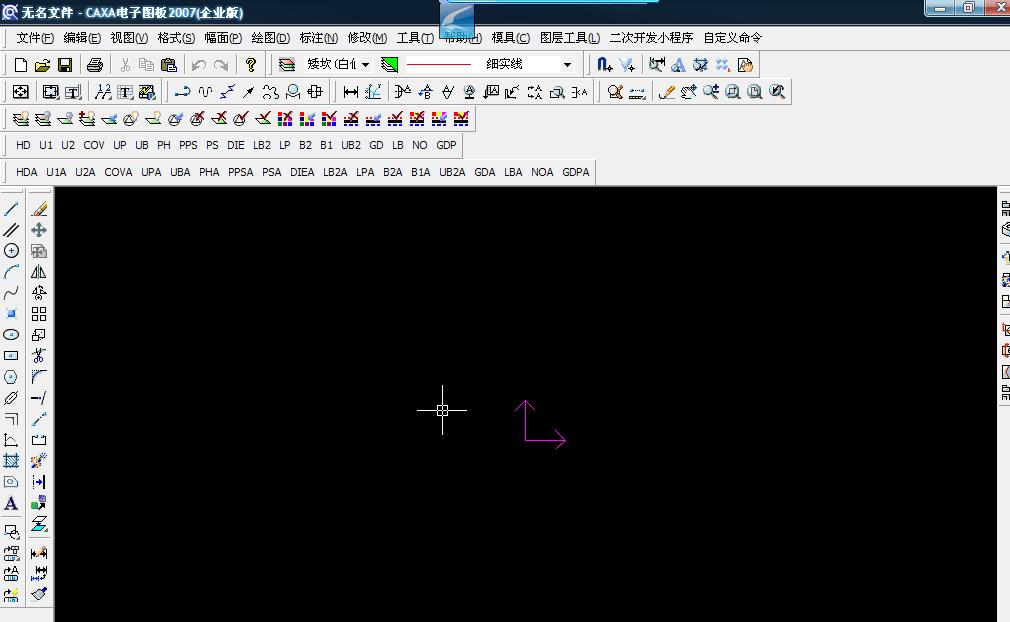Click the PPSA layer button

240,172
